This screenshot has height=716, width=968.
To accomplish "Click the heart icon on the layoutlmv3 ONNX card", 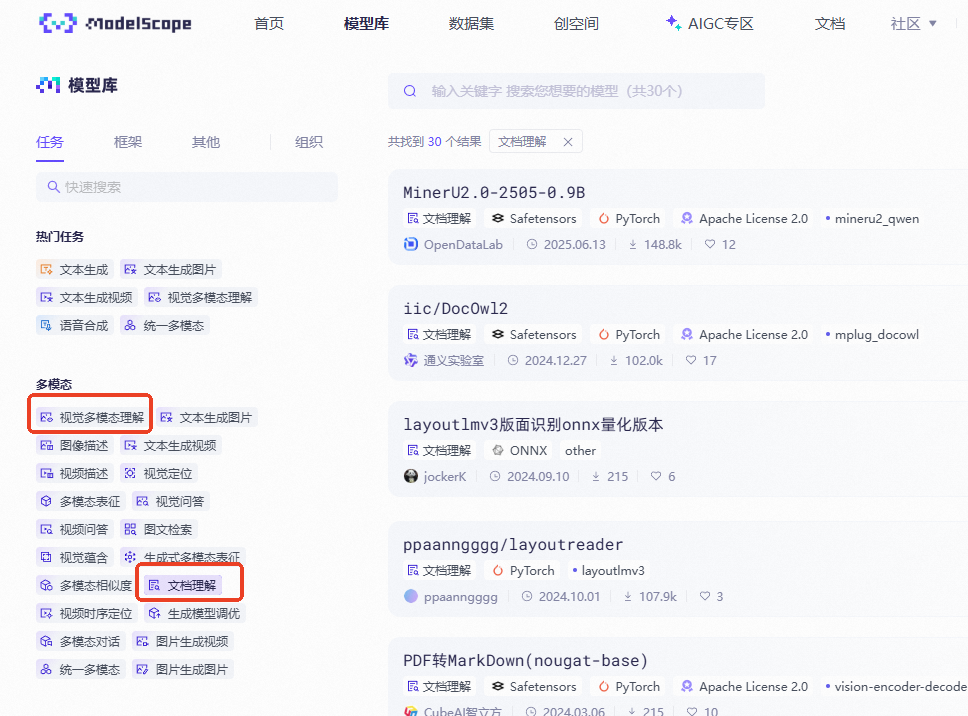I will click(656, 477).
